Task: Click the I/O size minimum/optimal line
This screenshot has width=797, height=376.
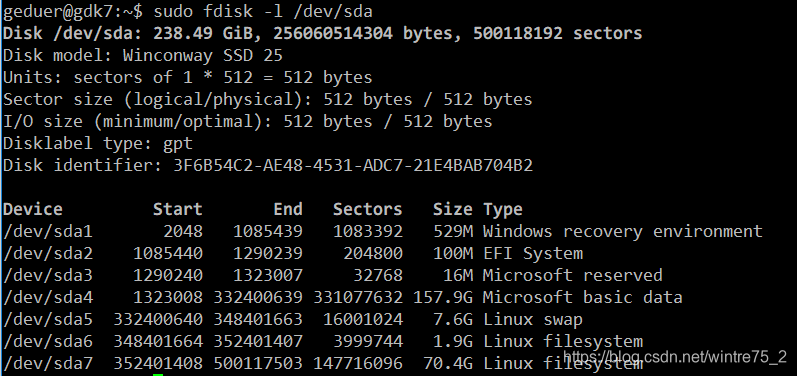Action: click(248, 122)
